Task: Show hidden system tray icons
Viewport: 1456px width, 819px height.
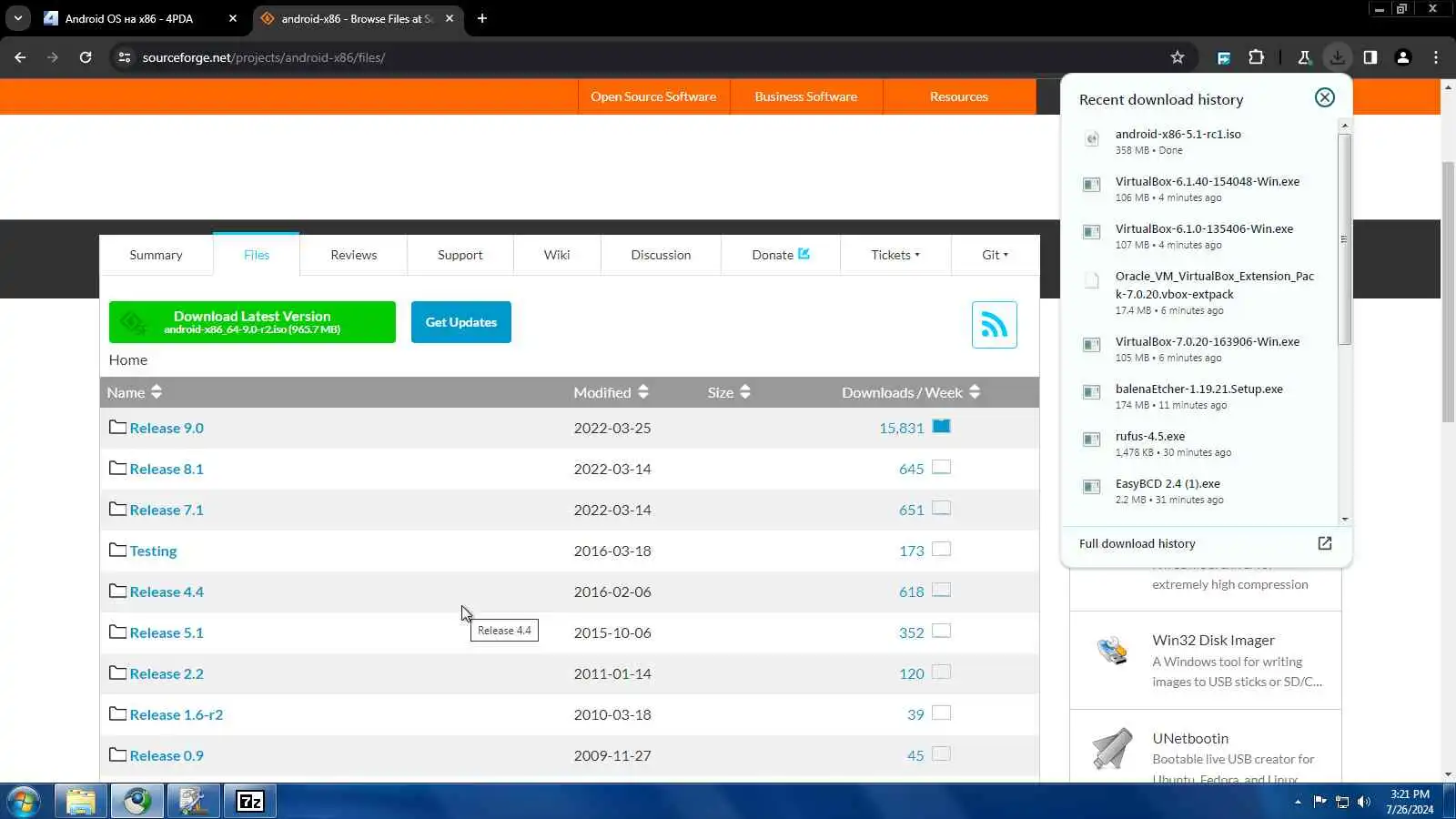Action: [1298, 802]
